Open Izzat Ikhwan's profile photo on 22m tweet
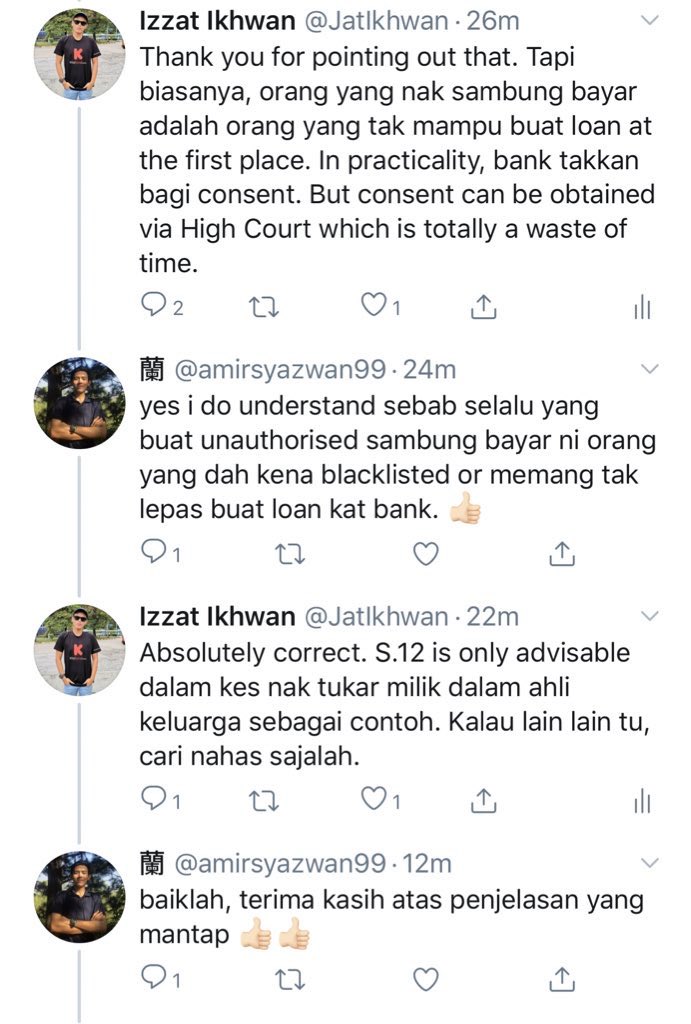 (79, 649)
